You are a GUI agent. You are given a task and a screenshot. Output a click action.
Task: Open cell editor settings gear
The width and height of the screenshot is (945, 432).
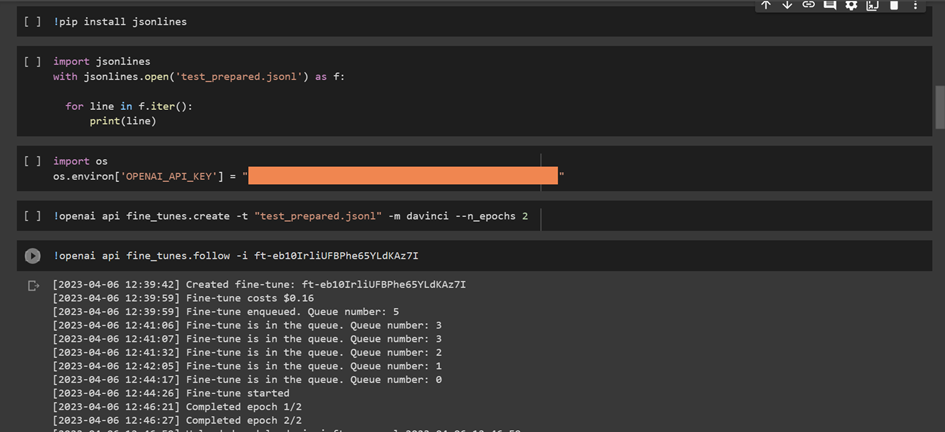[x=851, y=5]
